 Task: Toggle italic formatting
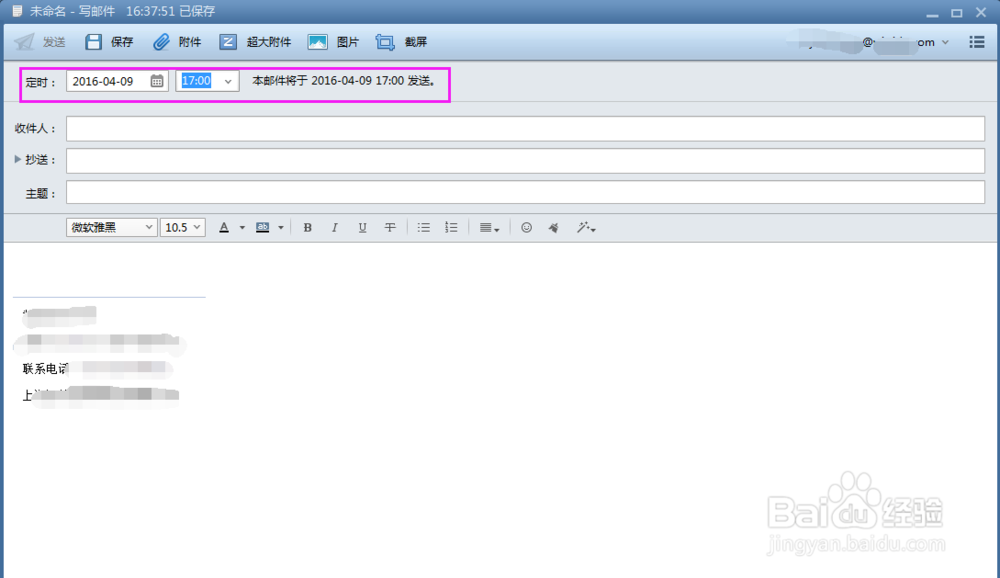click(334, 228)
